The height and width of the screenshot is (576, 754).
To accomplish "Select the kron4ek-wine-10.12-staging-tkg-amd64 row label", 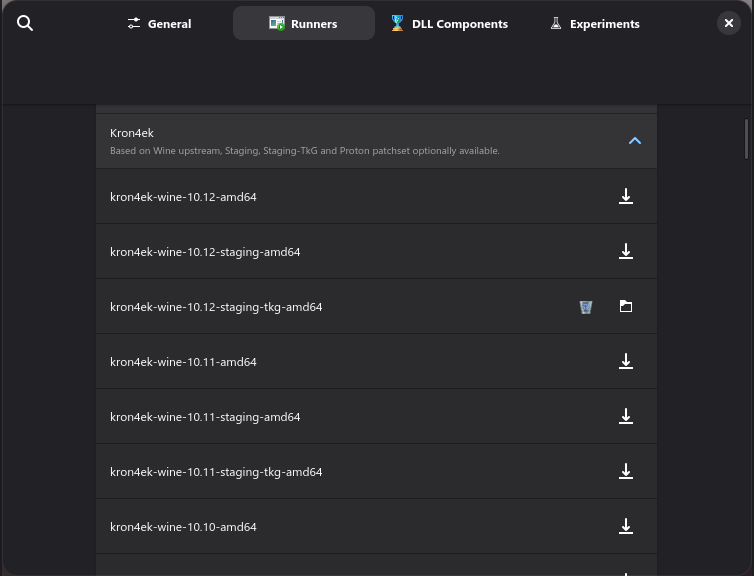I will coord(216,307).
